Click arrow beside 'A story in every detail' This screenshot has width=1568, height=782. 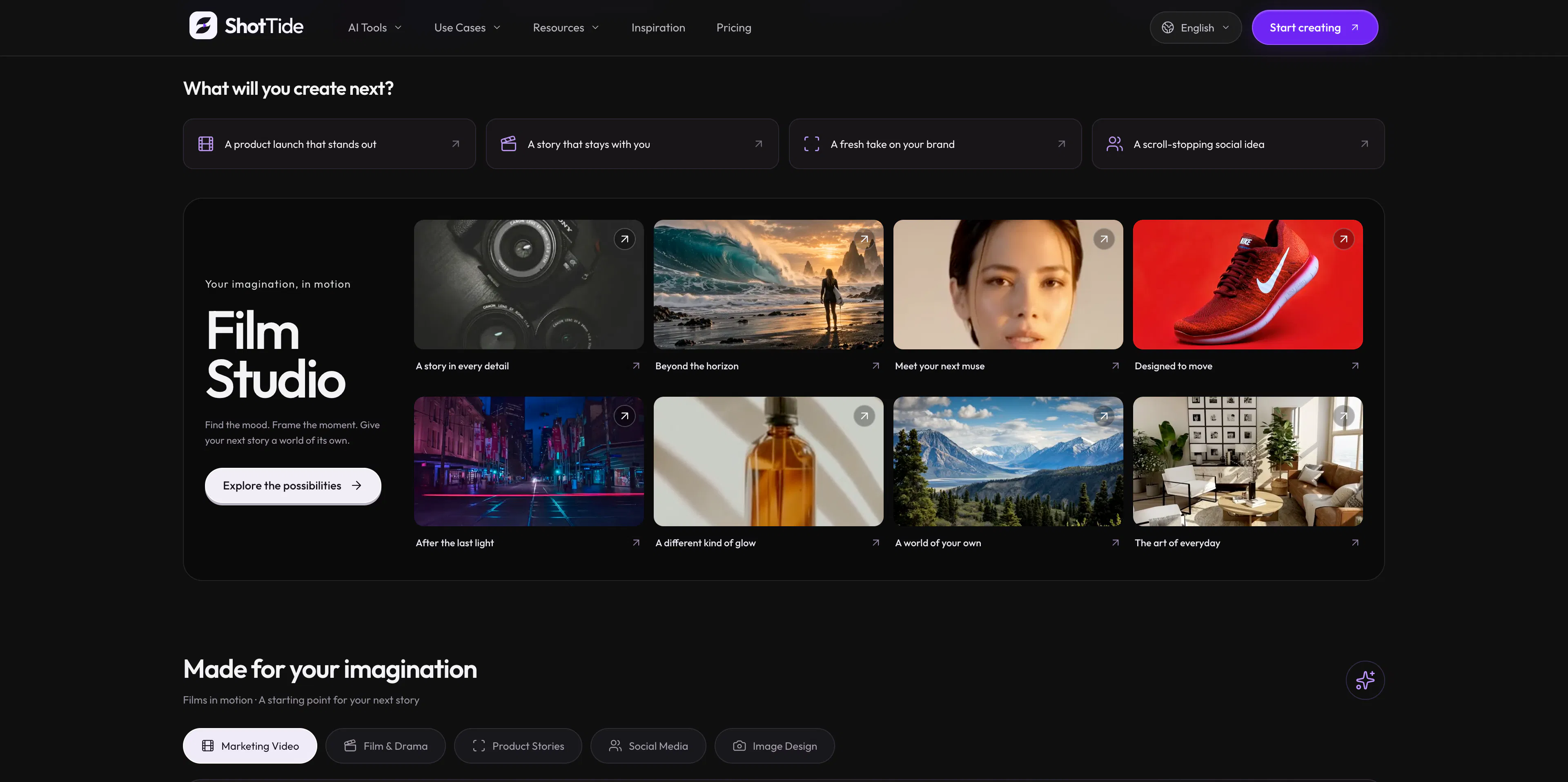tap(636, 365)
